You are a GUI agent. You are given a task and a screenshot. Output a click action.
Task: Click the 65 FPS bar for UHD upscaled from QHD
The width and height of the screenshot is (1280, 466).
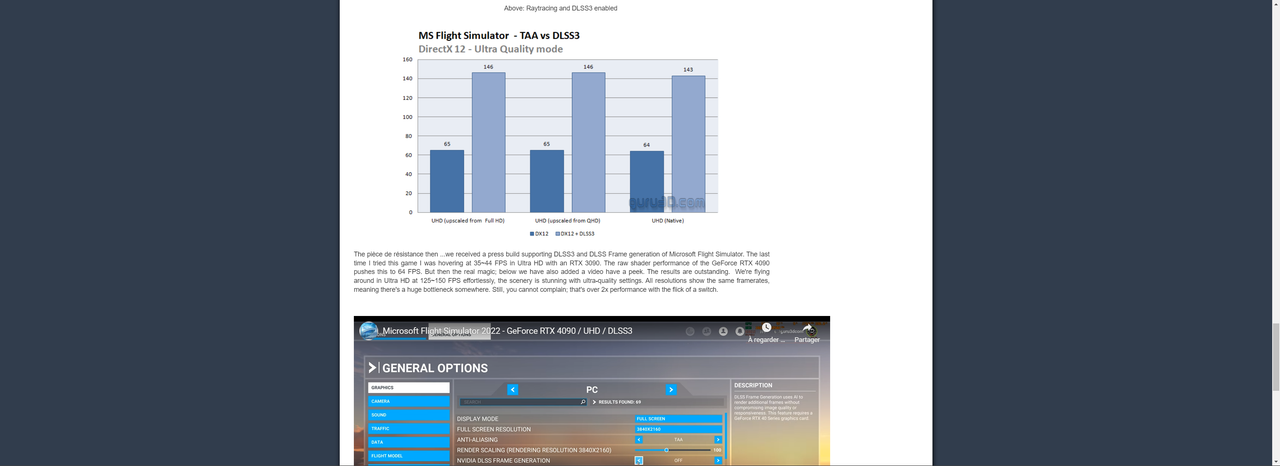547,181
